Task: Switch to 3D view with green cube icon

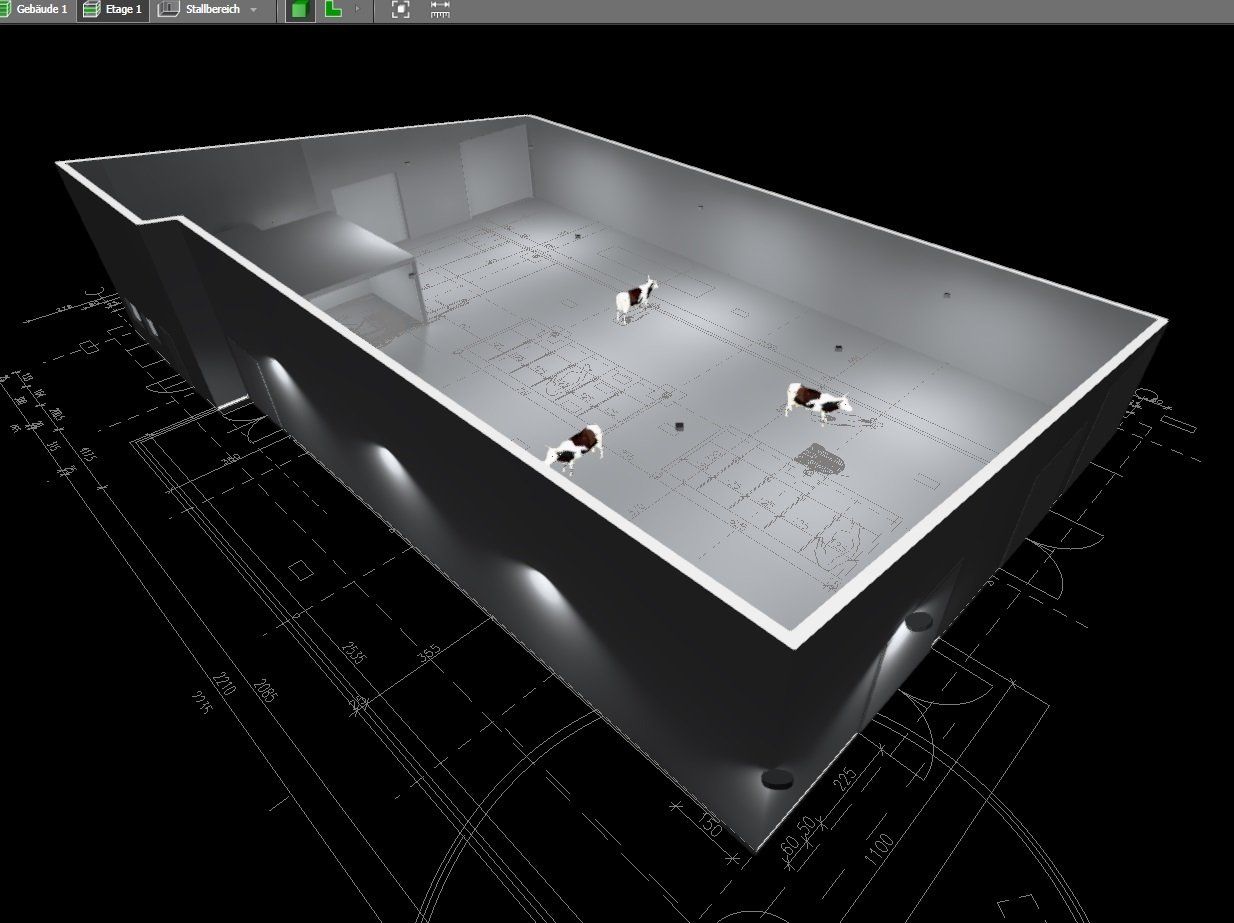Action: (x=299, y=10)
